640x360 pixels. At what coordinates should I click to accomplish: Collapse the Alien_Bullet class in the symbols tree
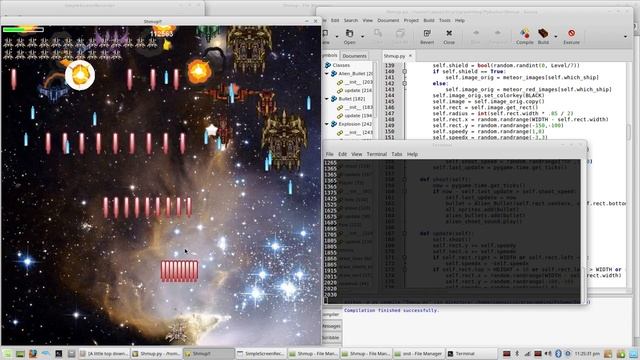[x=327, y=73]
